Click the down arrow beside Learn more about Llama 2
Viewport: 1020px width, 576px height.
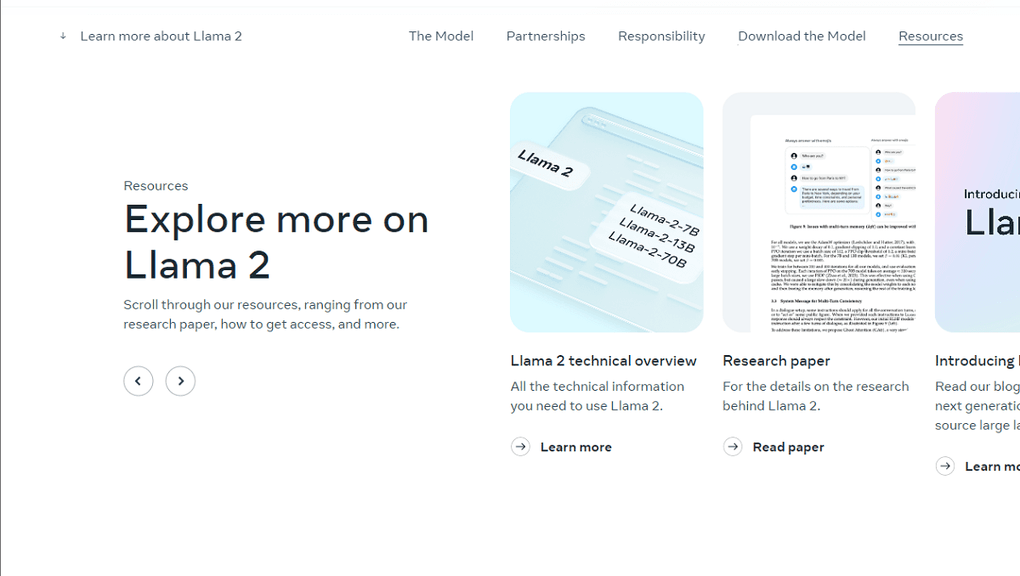coord(63,36)
